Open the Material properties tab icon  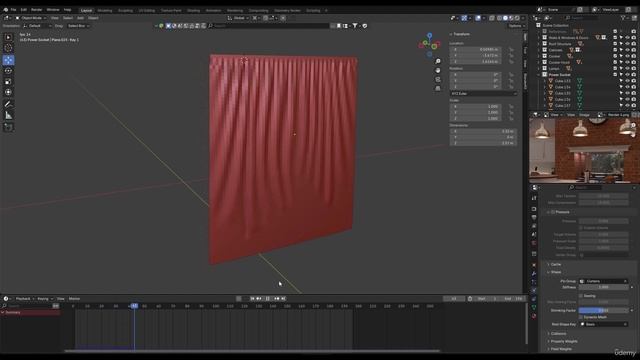(534, 316)
